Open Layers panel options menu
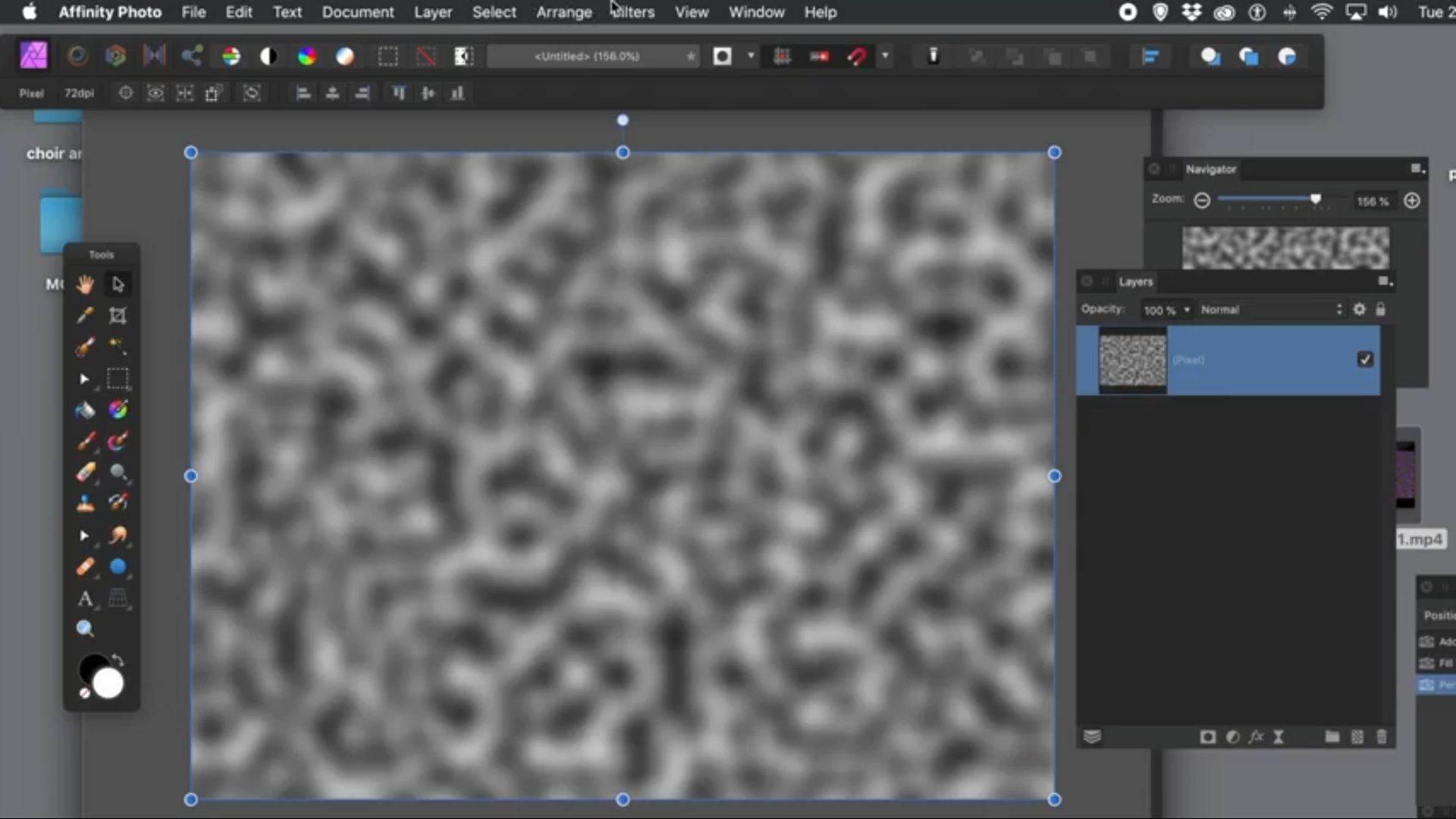Viewport: 1456px width, 819px height. 1385,281
